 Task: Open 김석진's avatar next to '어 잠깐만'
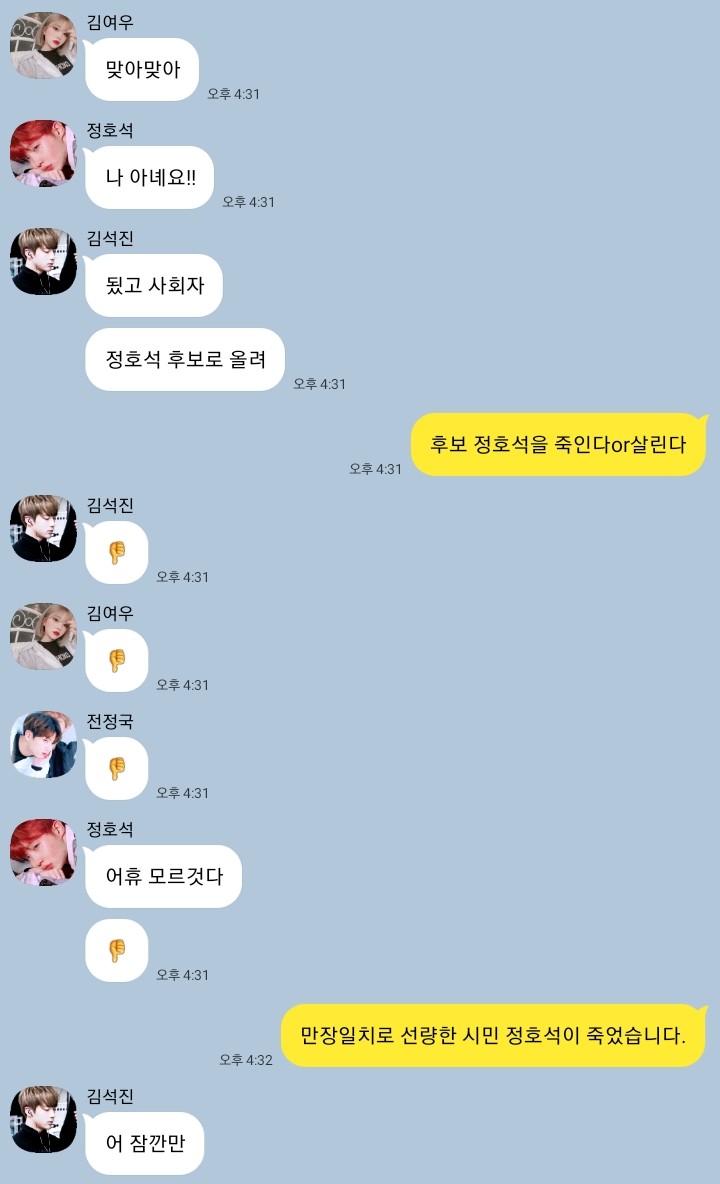pyautogui.click(x=43, y=1120)
